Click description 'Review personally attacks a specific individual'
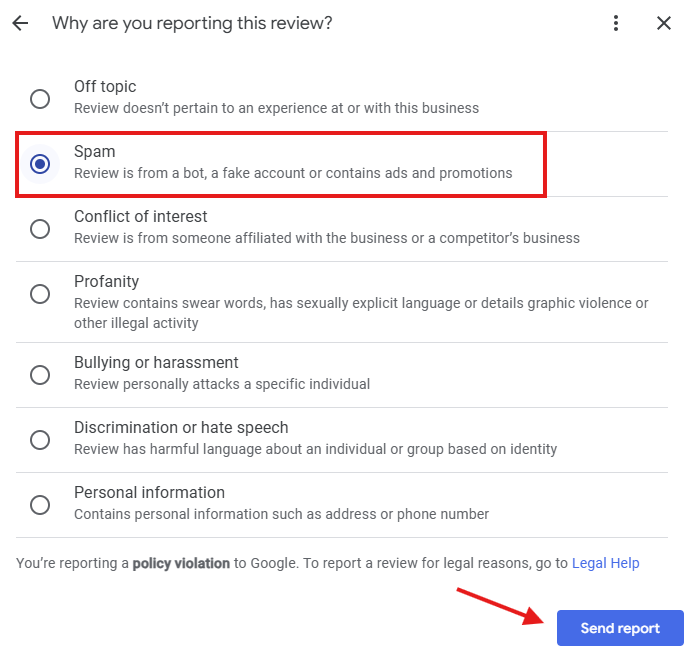The width and height of the screenshot is (685, 649). (x=222, y=384)
